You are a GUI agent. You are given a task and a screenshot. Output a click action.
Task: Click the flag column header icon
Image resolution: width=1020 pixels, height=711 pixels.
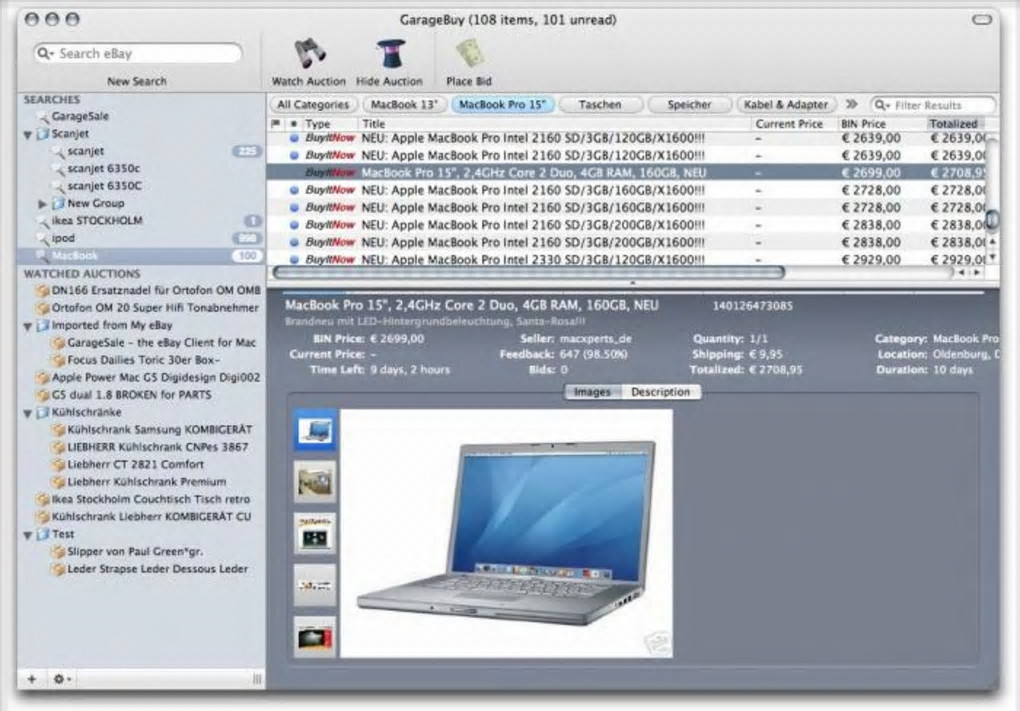276,124
